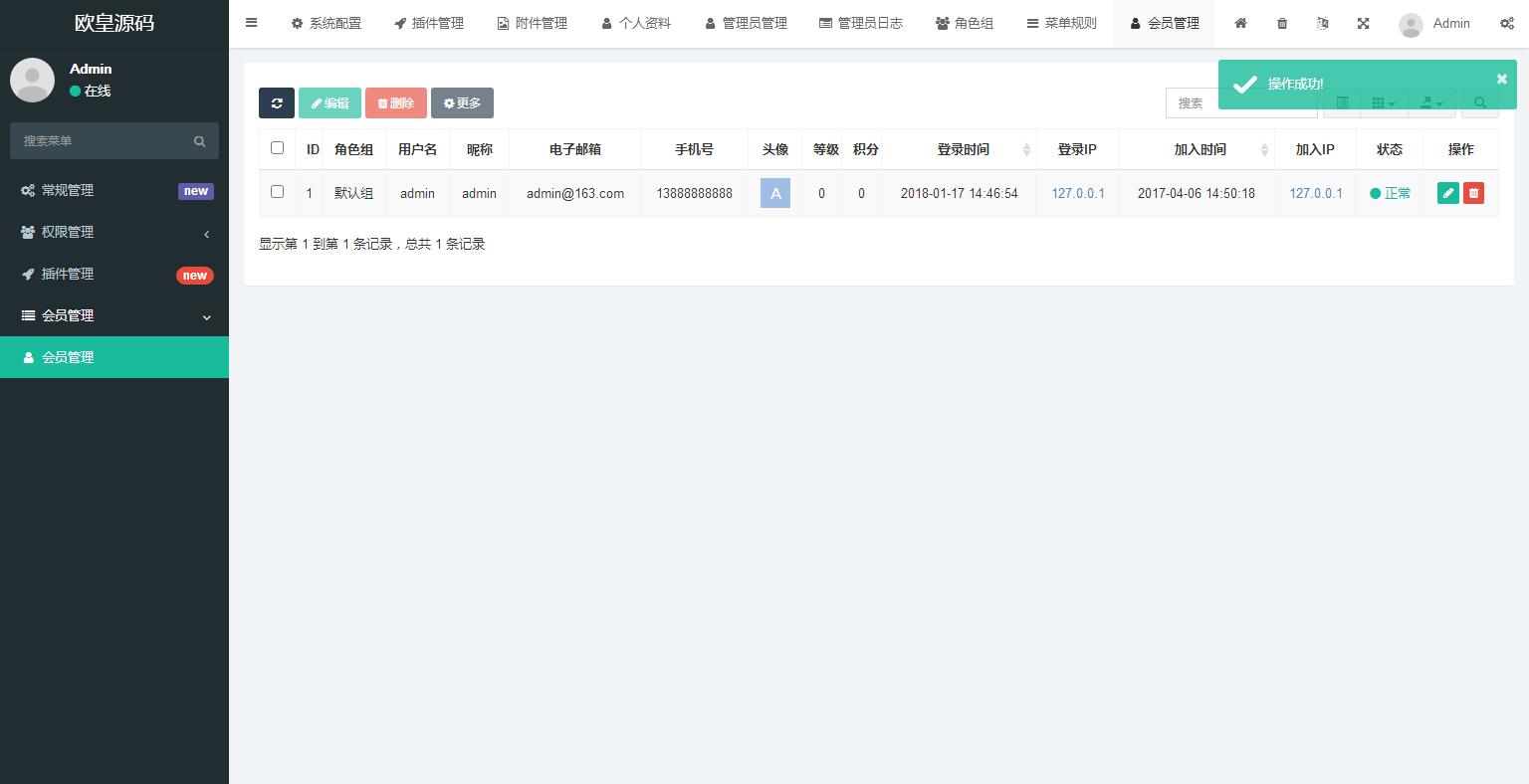Select the checkbox for admin row
The width and height of the screenshot is (1529, 784).
click(277, 192)
